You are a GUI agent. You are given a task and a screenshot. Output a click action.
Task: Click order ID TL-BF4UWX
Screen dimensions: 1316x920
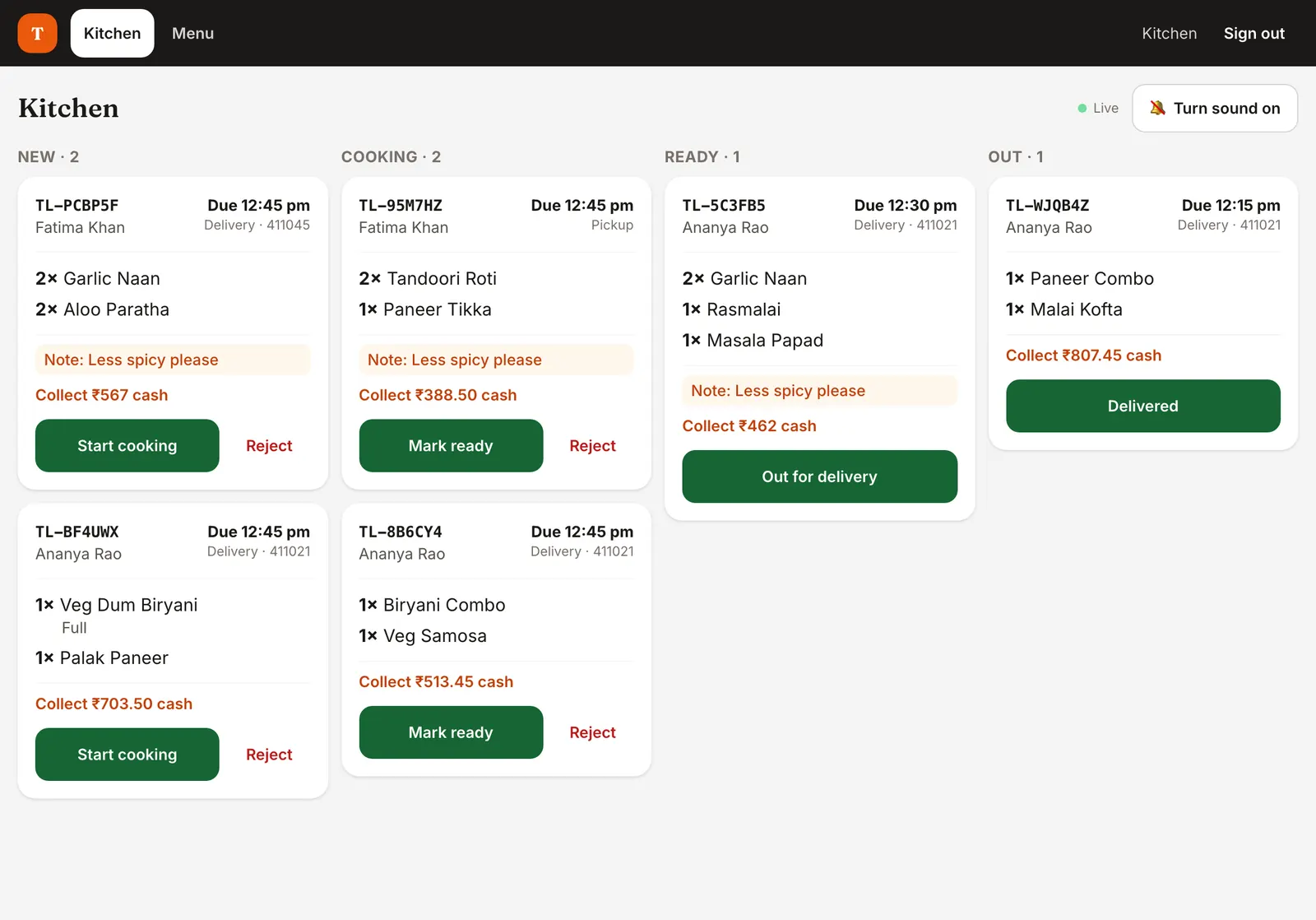pos(77,532)
